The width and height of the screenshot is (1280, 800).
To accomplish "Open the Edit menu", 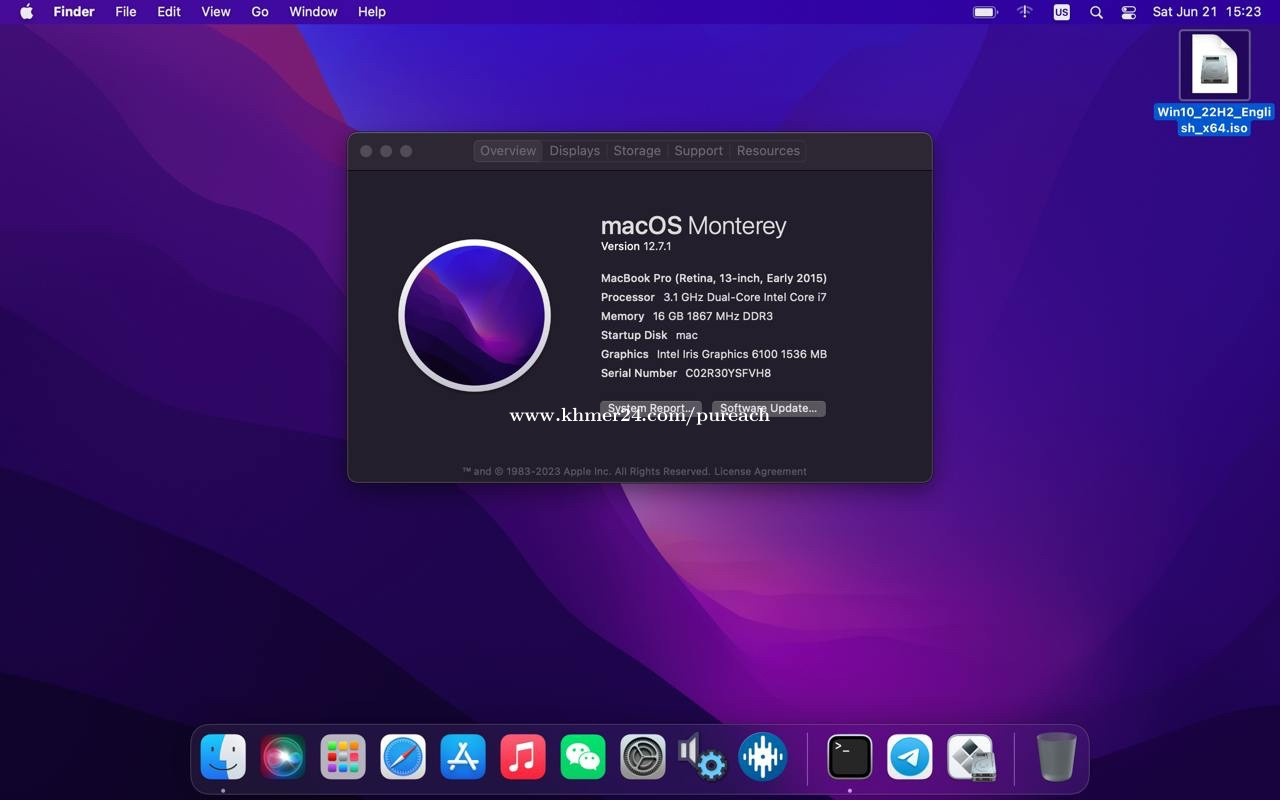I will coord(169,12).
